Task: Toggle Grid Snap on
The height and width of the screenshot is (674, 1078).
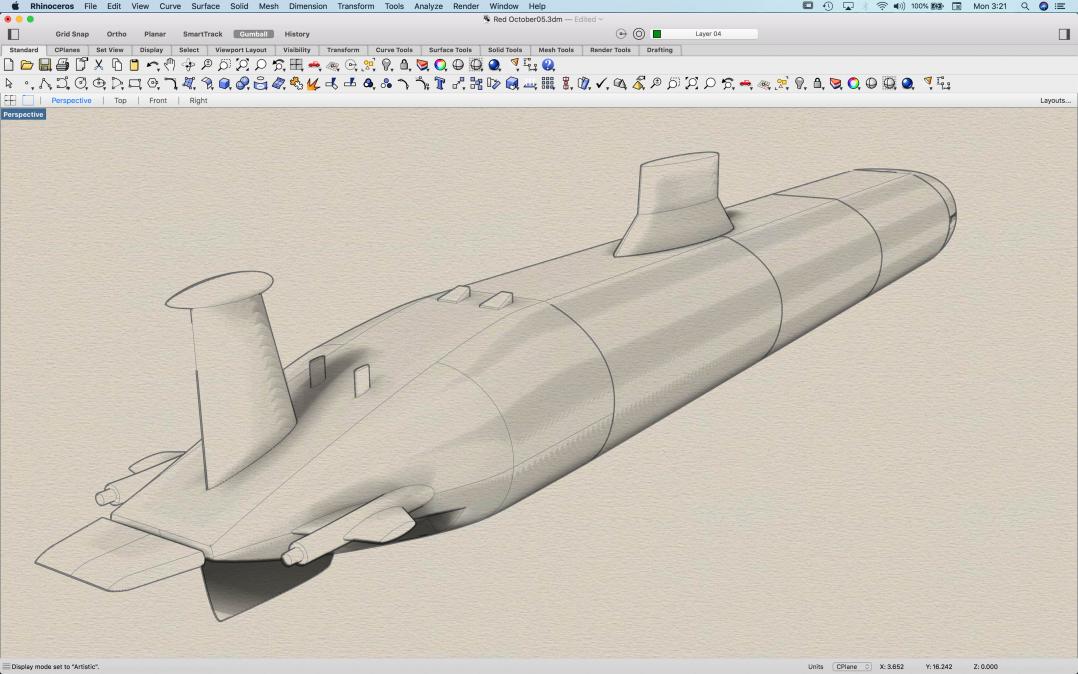Action: pyautogui.click(x=72, y=34)
